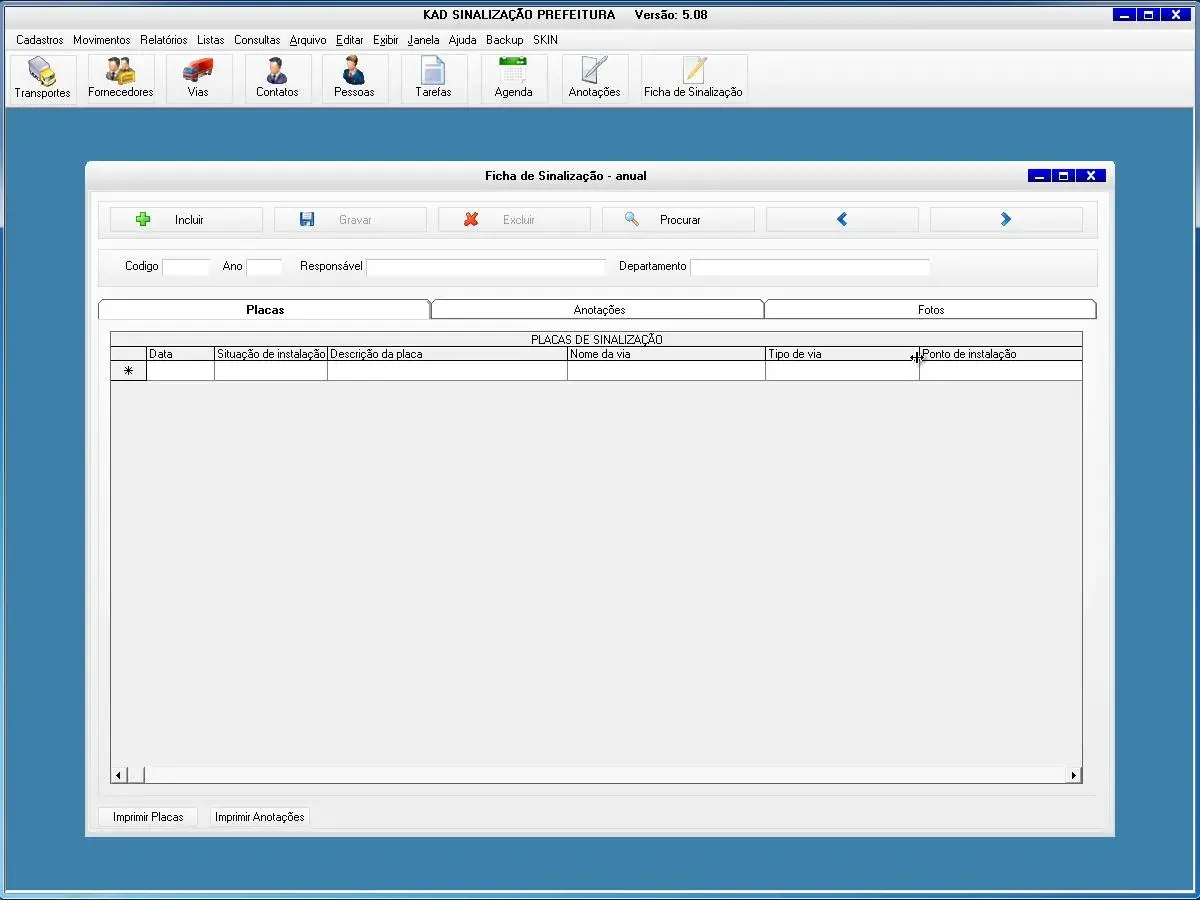The image size is (1200, 900).
Task: Focus the Ano input field
Action: 264,267
